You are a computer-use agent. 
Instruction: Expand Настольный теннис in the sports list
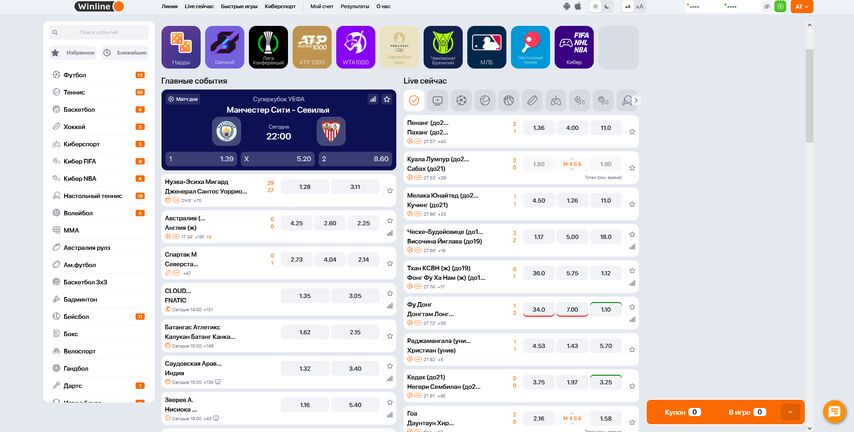[x=98, y=196]
